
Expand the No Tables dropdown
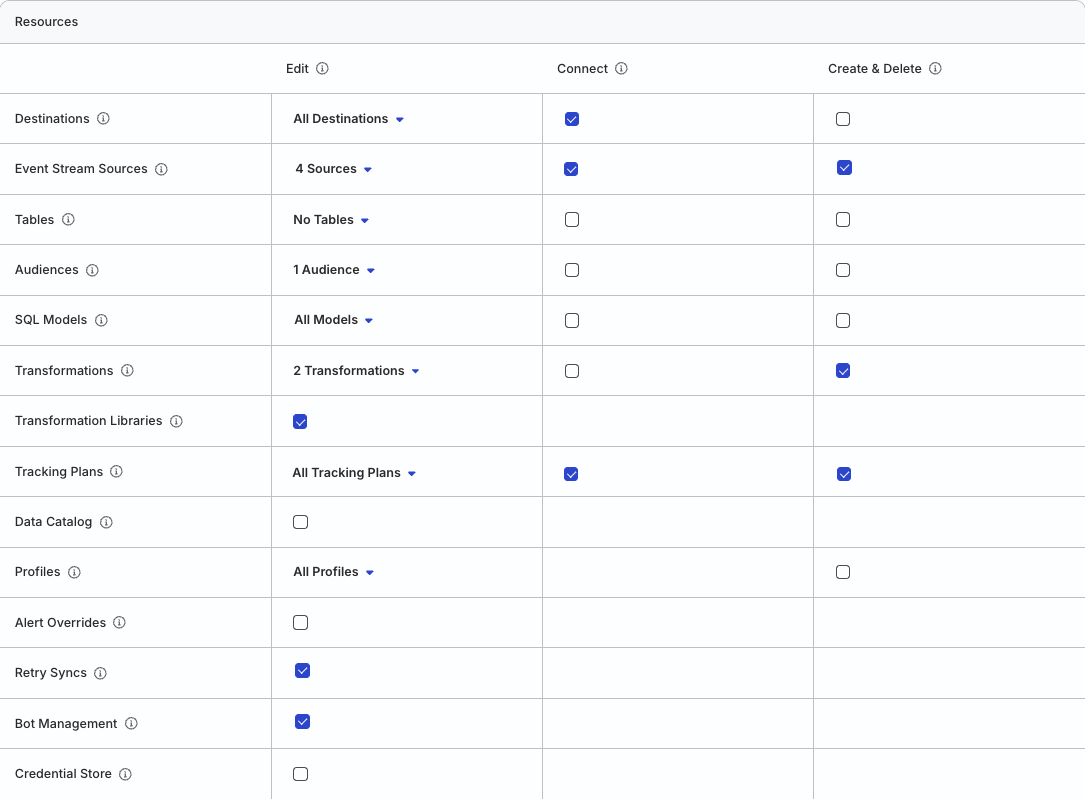[331, 220]
